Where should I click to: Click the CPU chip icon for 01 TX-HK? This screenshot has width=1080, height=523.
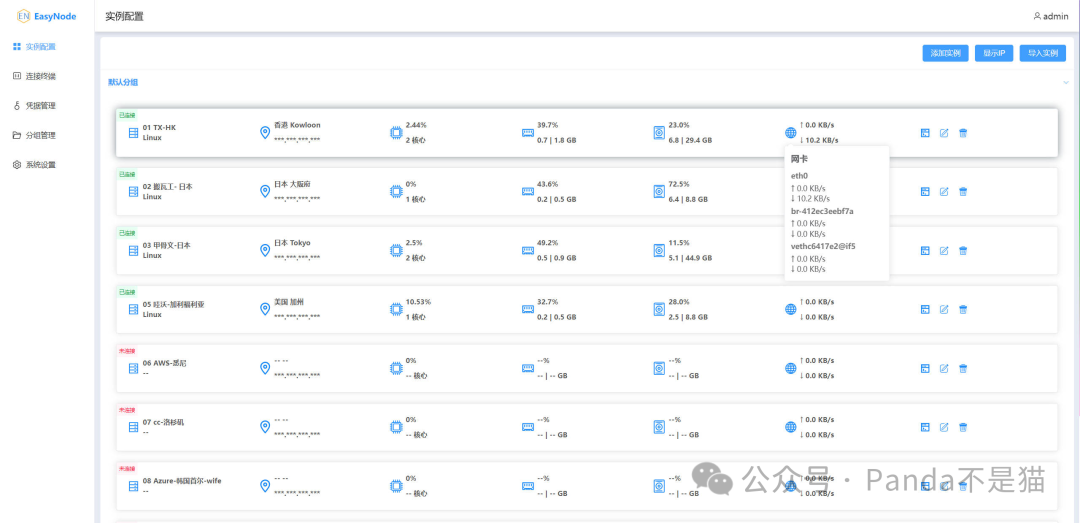(x=396, y=132)
